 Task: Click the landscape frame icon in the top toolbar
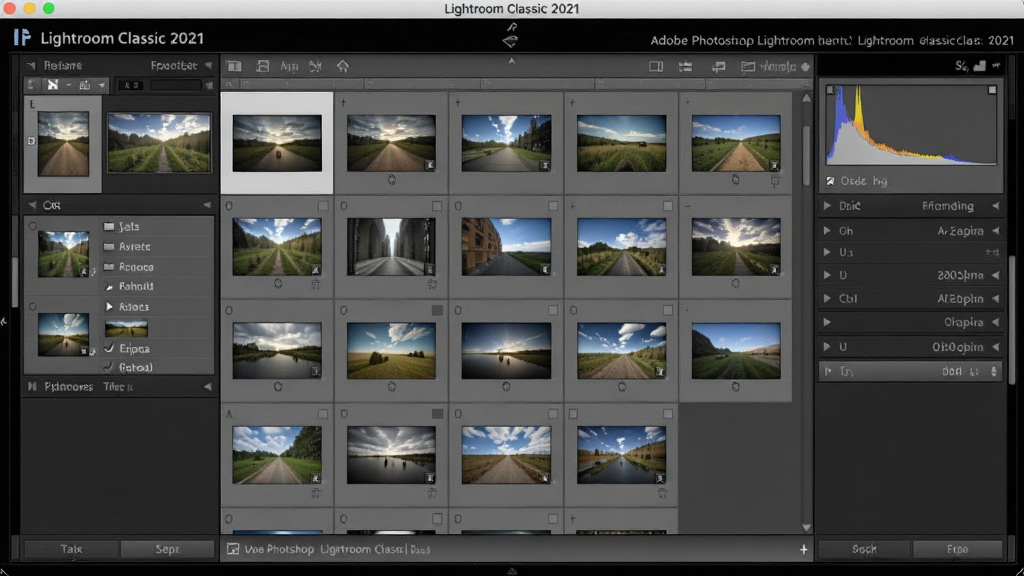(748, 67)
